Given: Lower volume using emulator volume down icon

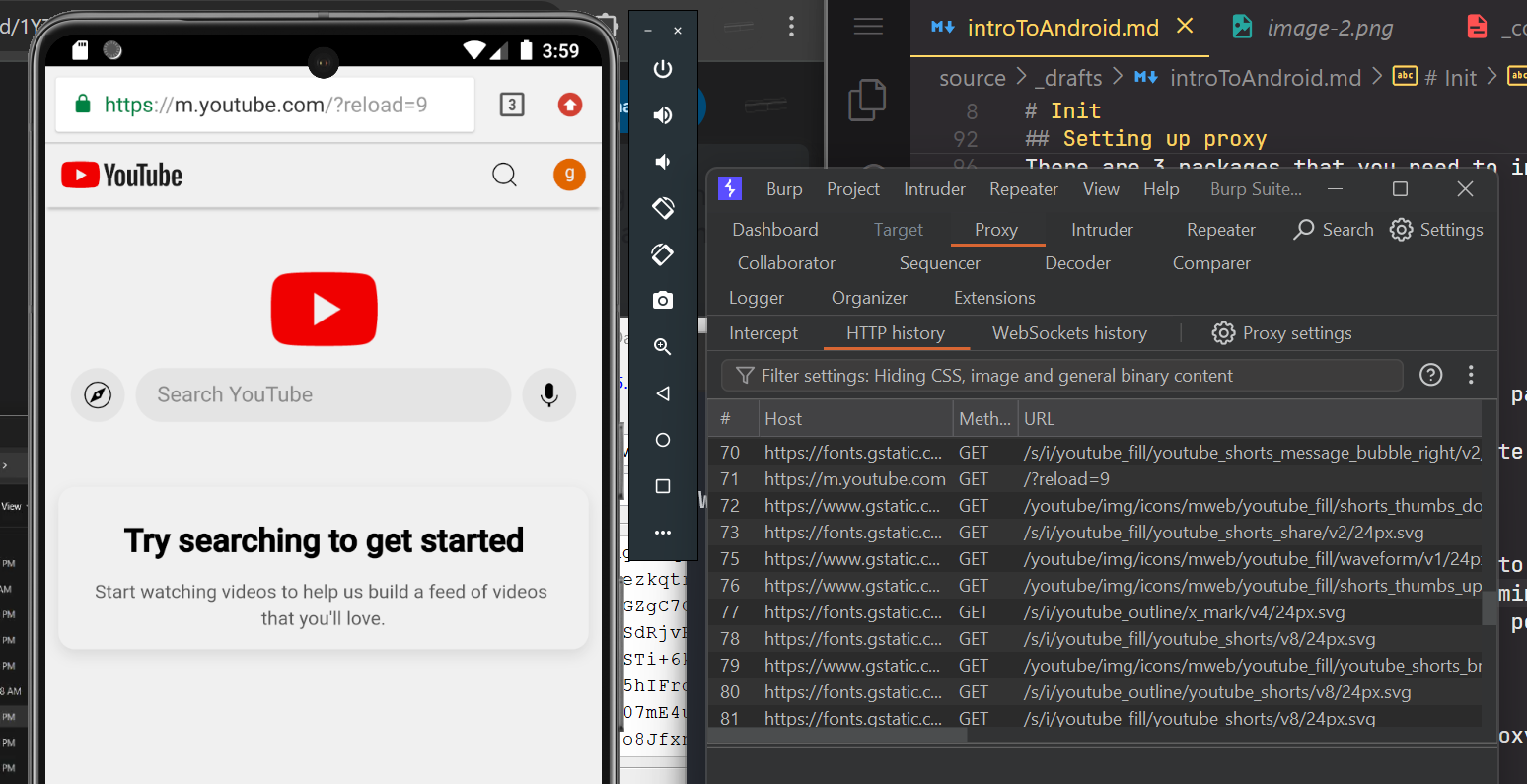Looking at the screenshot, I should click(663, 162).
